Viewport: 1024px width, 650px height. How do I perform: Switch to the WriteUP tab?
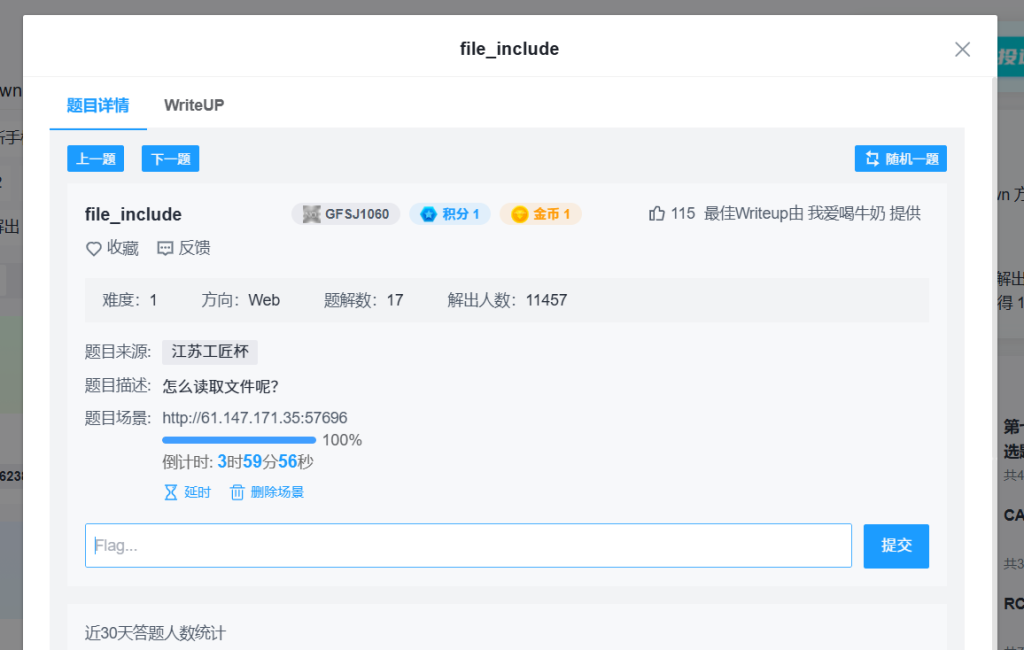click(194, 105)
